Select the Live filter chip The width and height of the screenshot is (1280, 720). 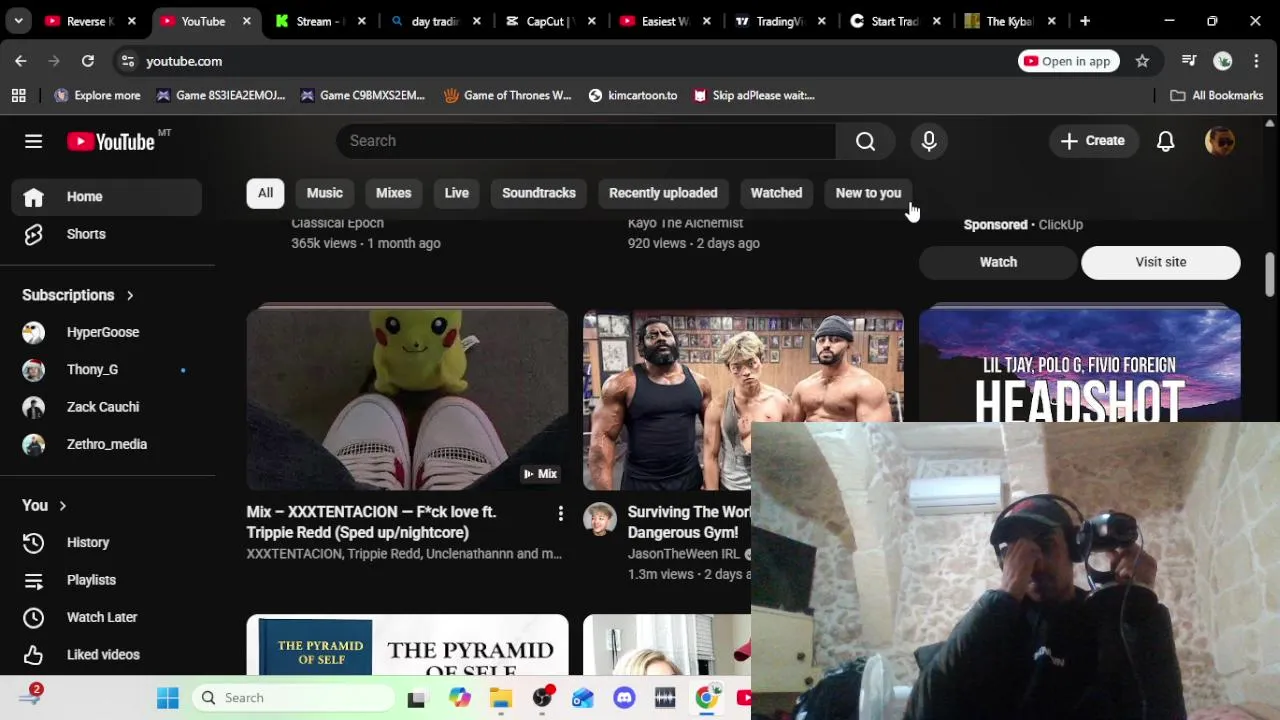pyautogui.click(x=456, y=193)
